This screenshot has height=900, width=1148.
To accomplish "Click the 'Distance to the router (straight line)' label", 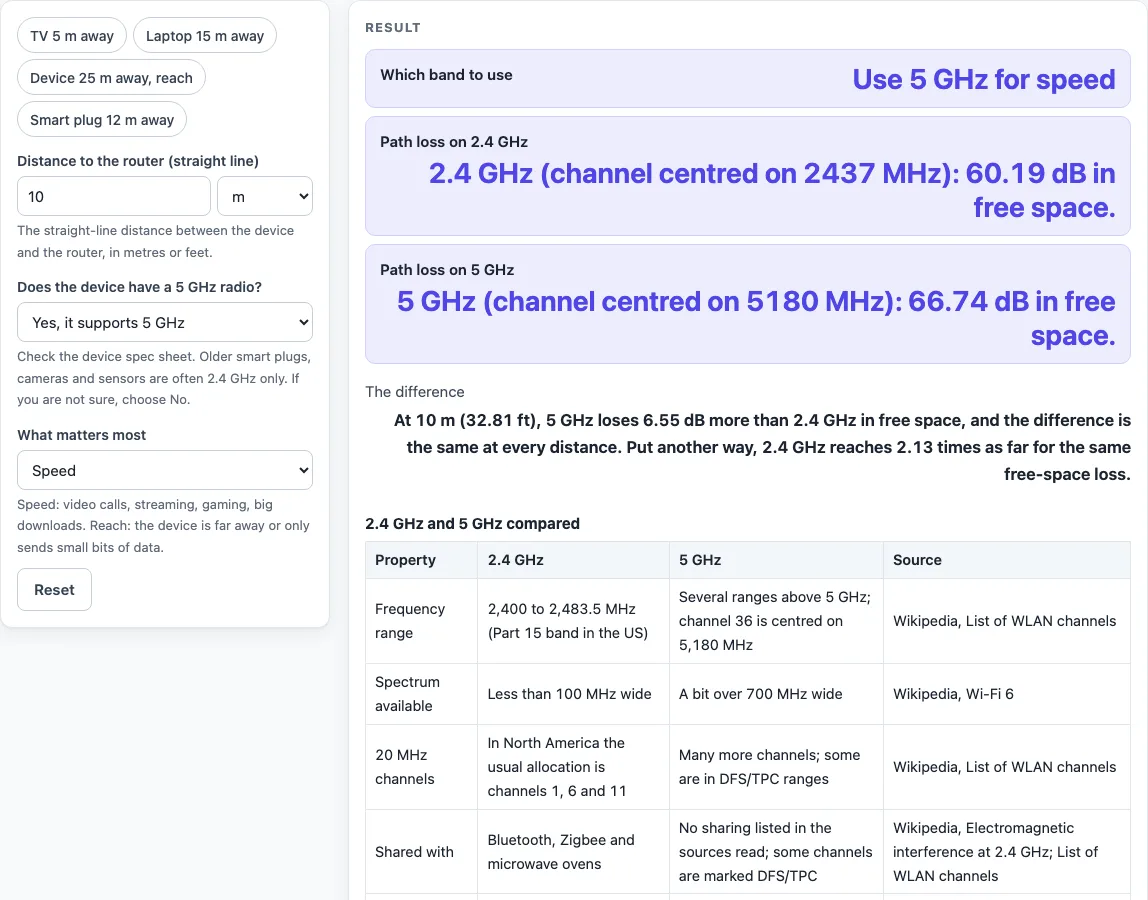I will click(x=138, y=161).
